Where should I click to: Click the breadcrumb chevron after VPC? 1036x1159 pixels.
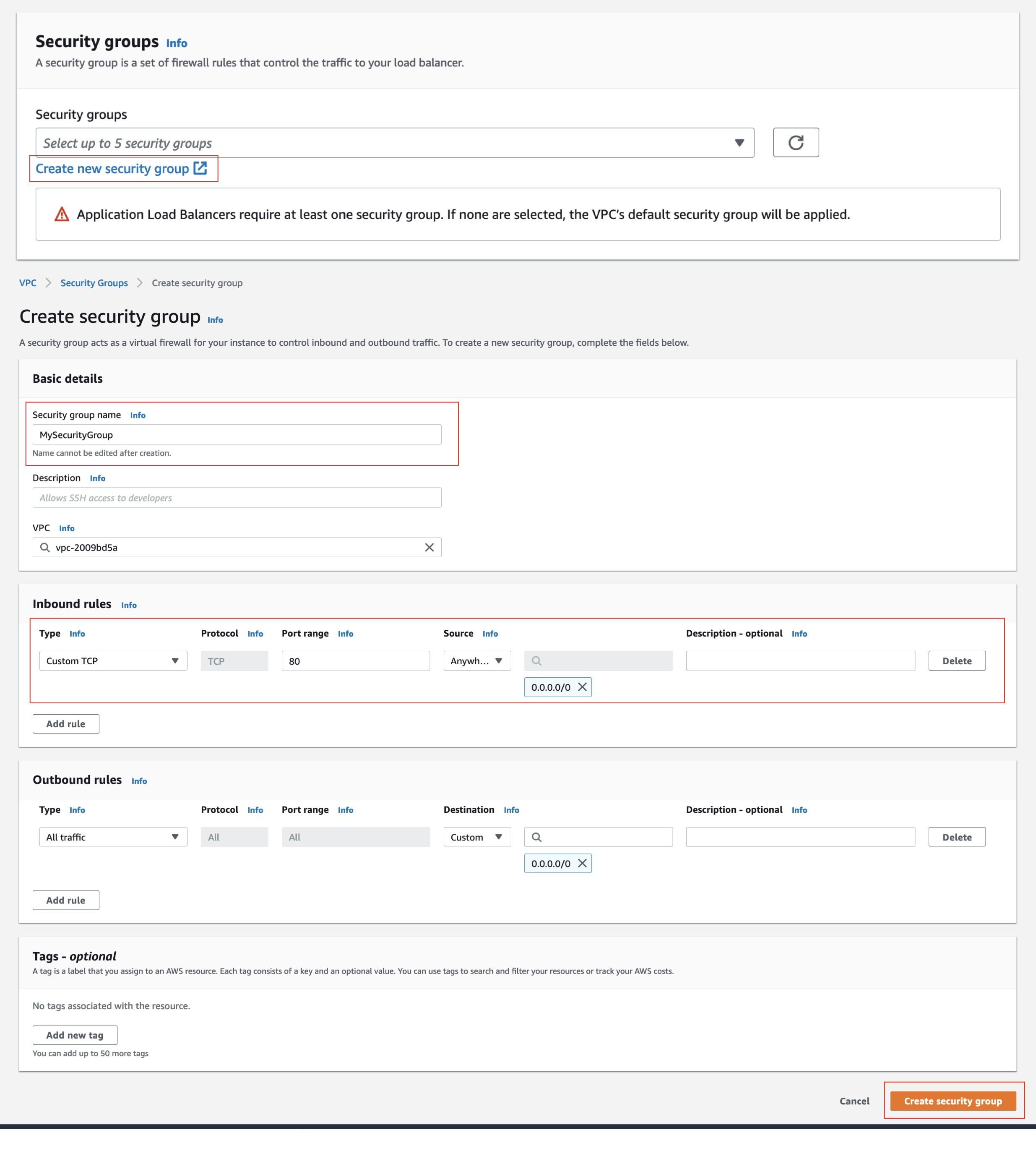click(x=48, y=283)
